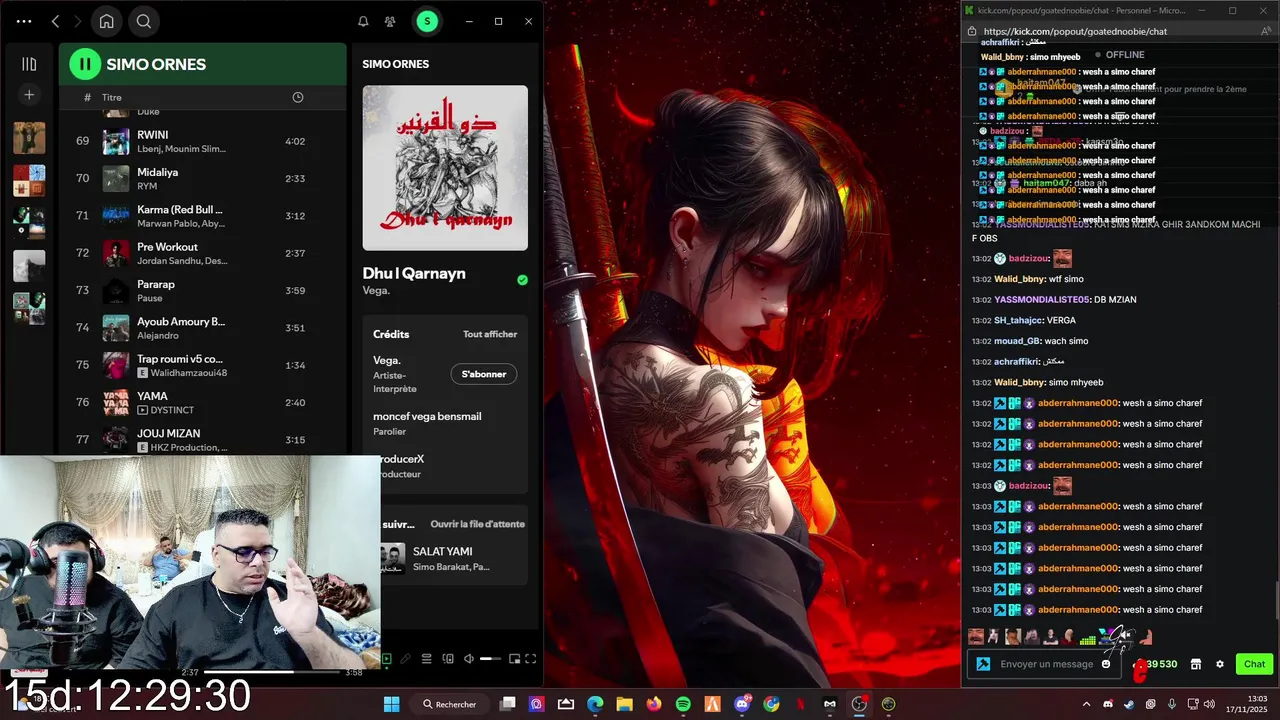Open OBS Studio from taskbar
Viewport: 1280px width, 720px height.
click(859, 704)
